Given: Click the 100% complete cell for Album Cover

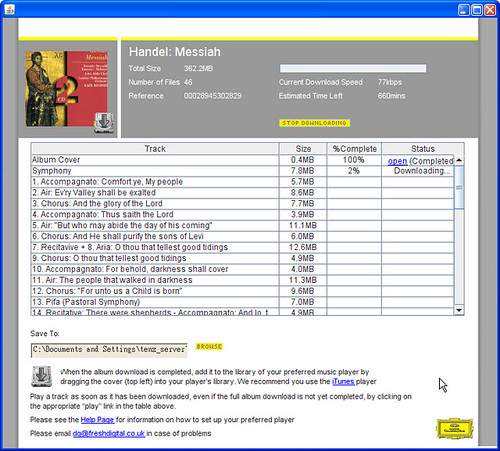Looking at the screenshot, I should coord(354,160).
